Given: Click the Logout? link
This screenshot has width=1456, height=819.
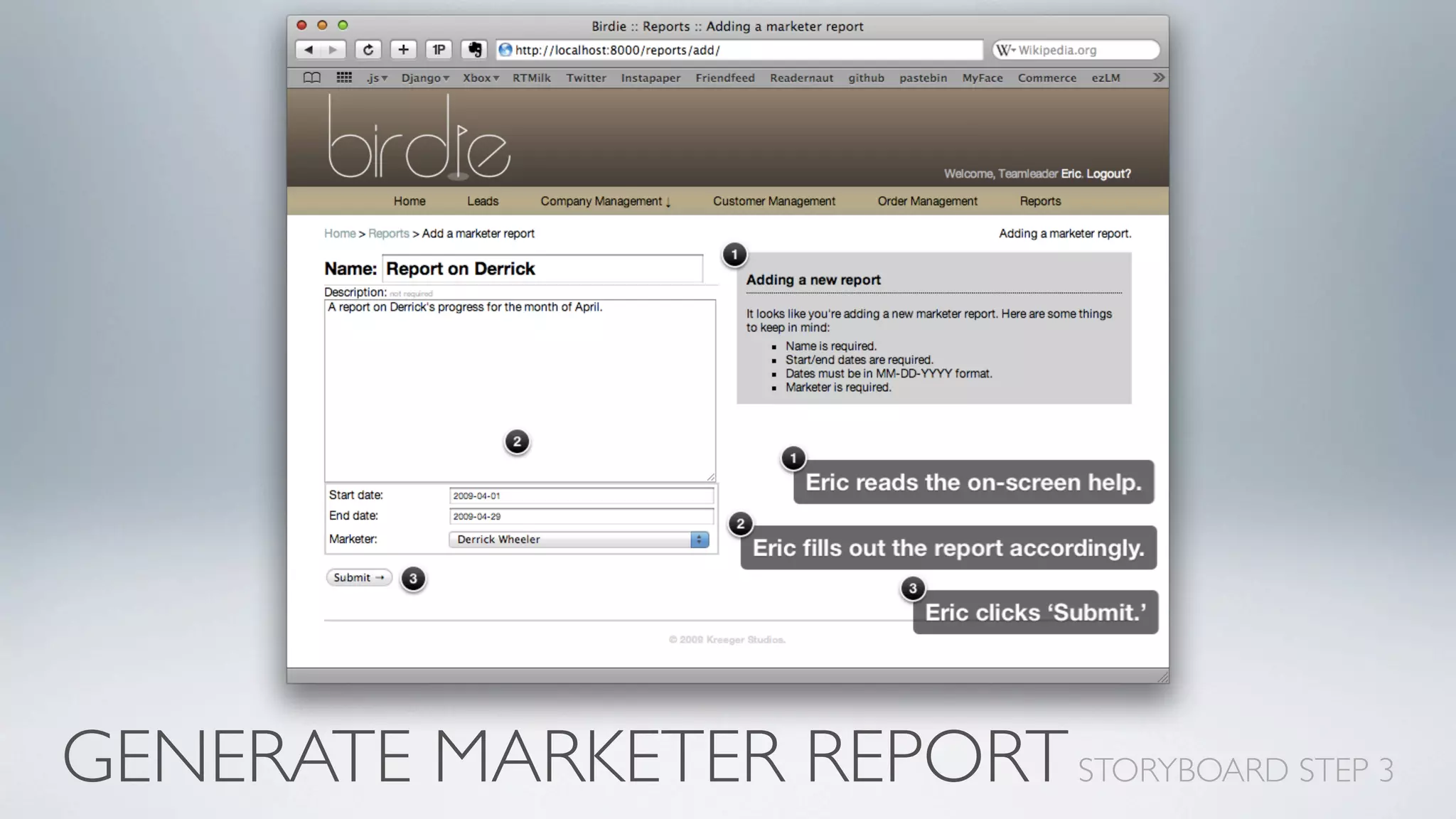Looking at the screenshot, I should (1108, 173).
